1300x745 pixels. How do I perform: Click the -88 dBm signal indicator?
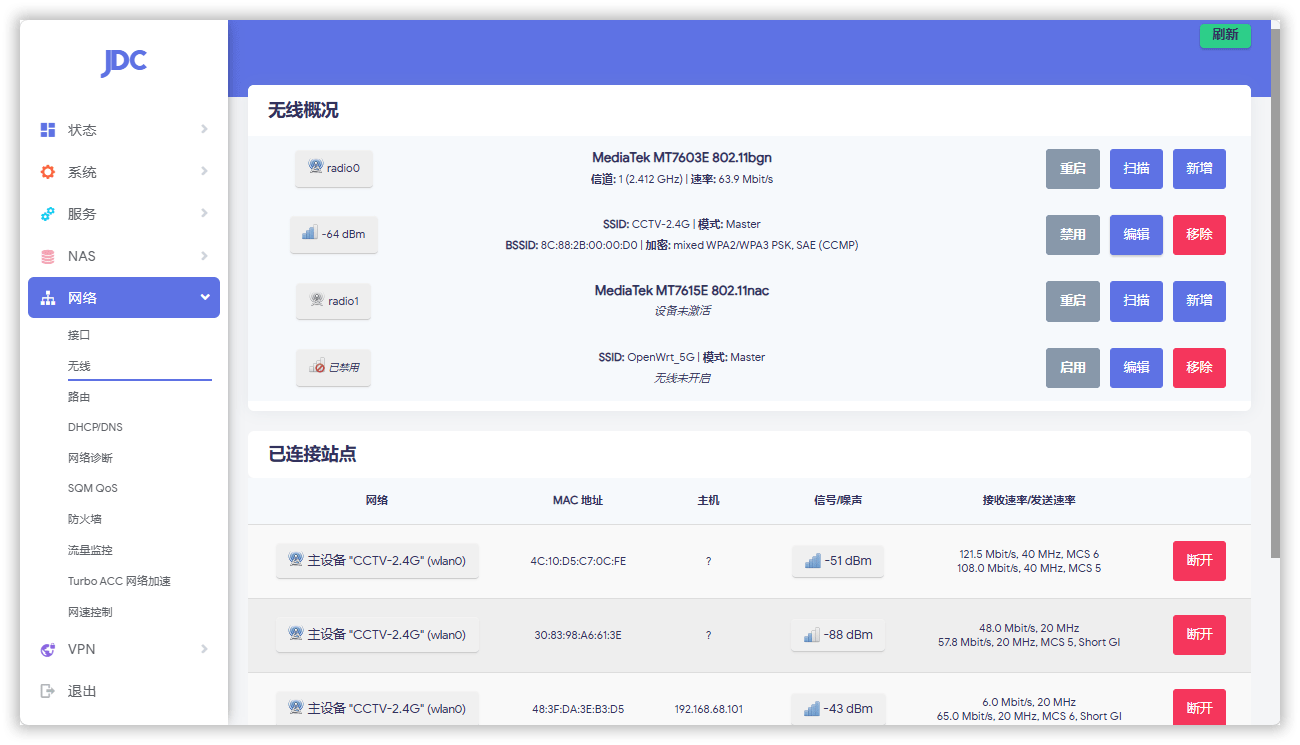(x=838, y=635)
